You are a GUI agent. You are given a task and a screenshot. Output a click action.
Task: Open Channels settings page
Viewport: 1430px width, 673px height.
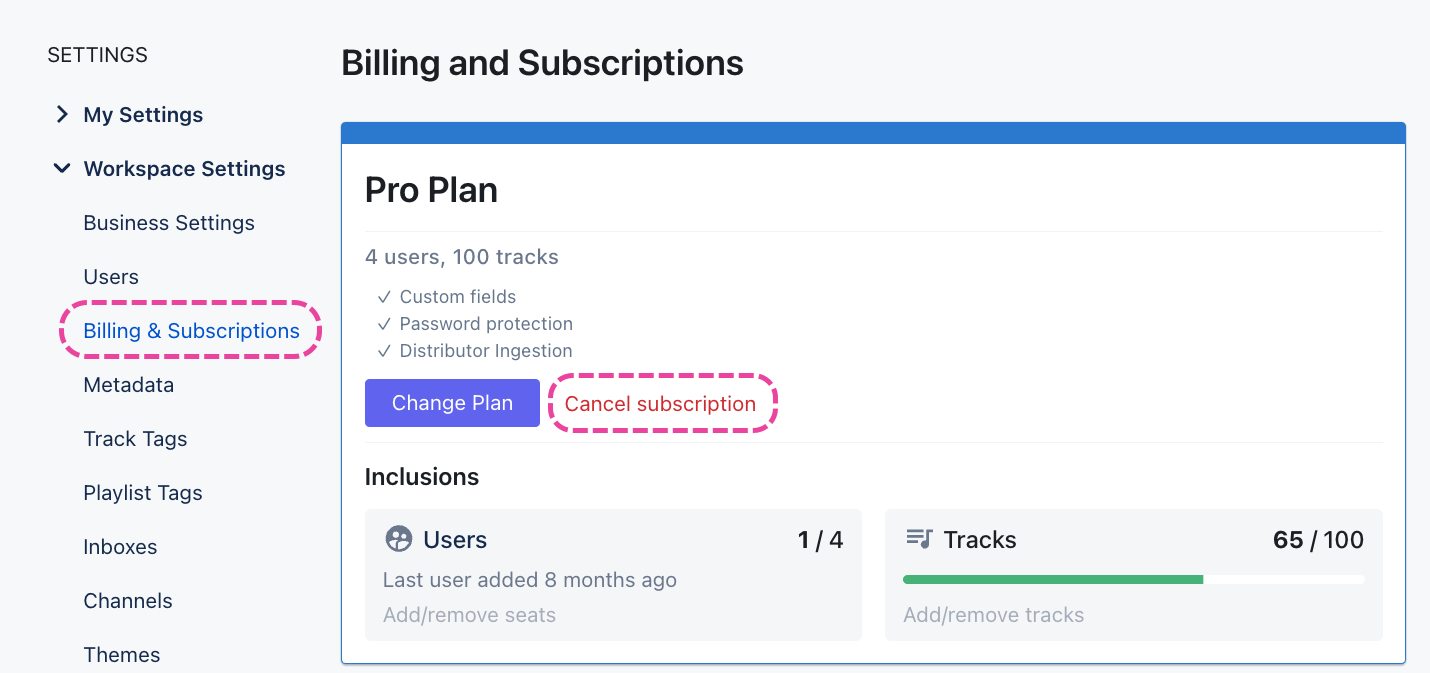pos(128,601)
